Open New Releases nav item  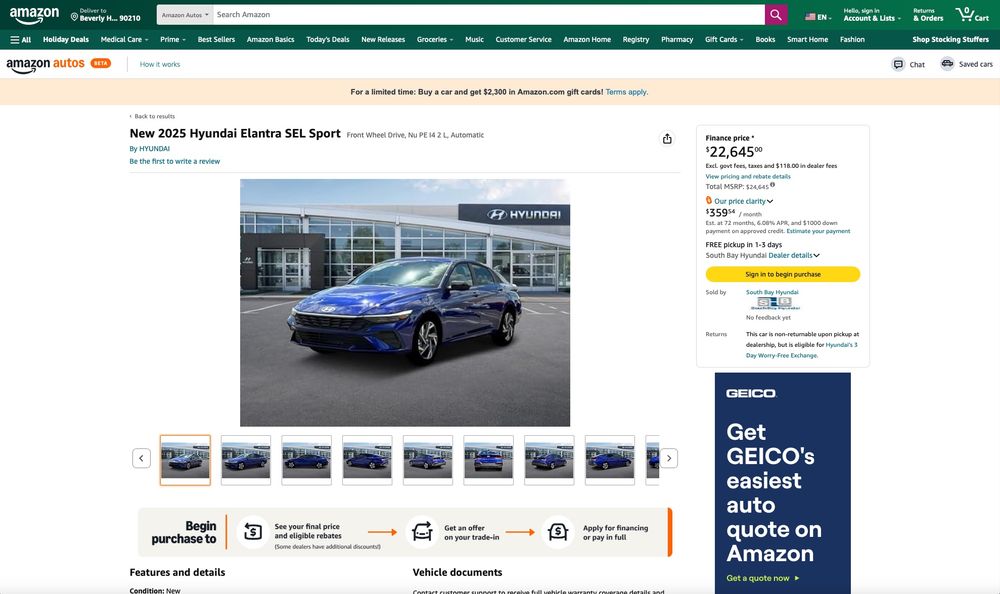coord(383,40)
